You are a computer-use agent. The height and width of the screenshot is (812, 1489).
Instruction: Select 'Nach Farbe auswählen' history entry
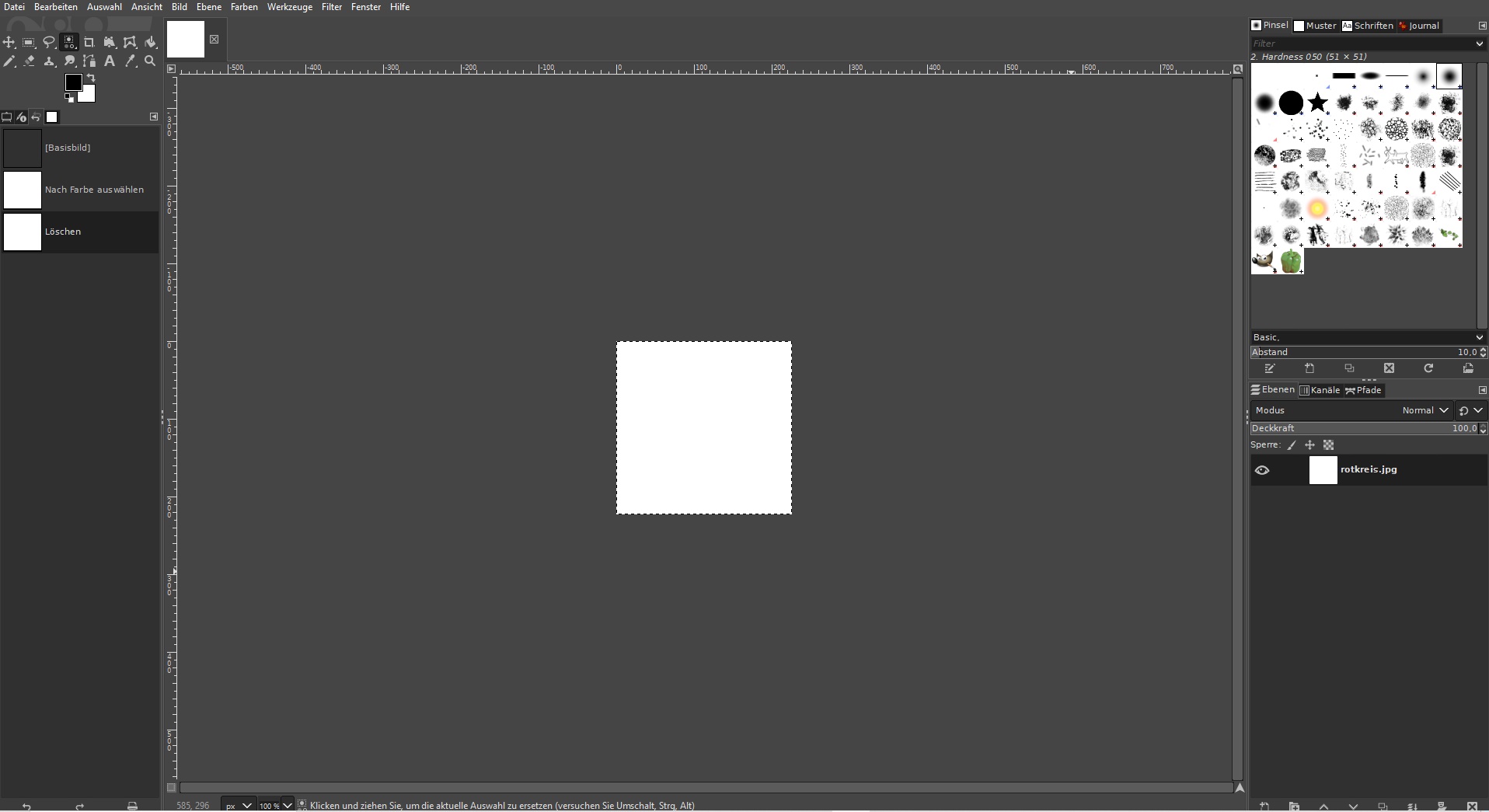coord(94,190)
